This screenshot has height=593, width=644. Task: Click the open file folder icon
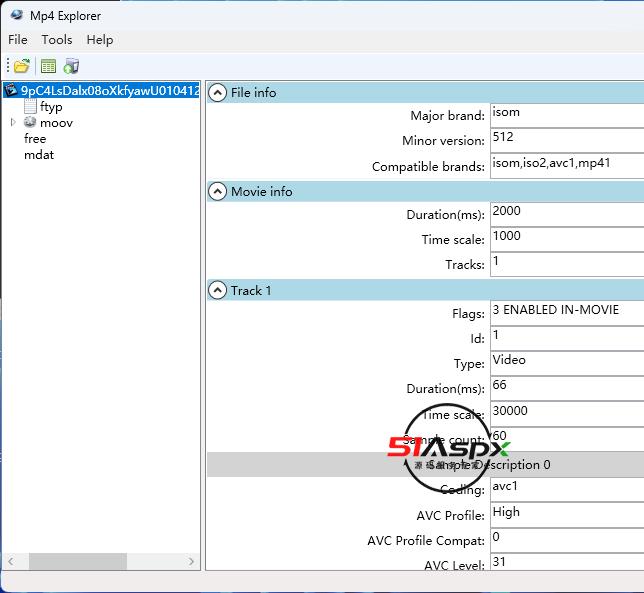pyautogui.click(x=21, y=66)
